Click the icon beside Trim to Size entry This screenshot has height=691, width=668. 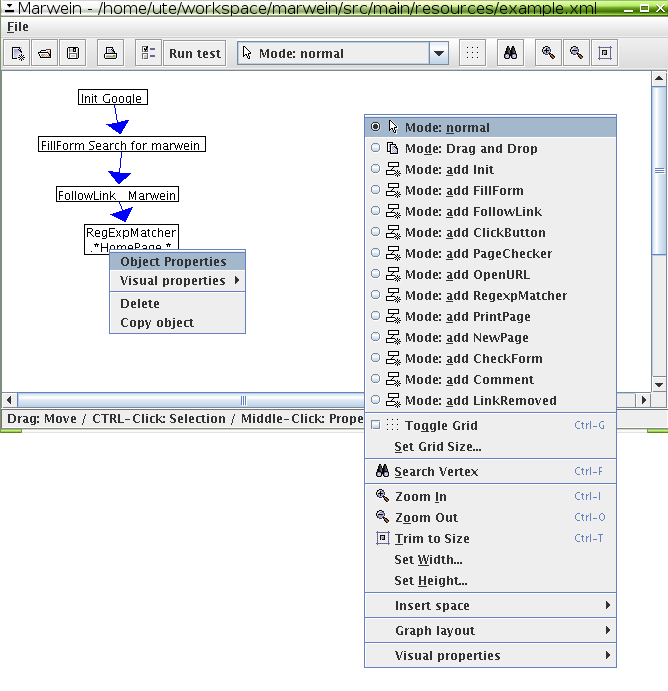(382, 538)
